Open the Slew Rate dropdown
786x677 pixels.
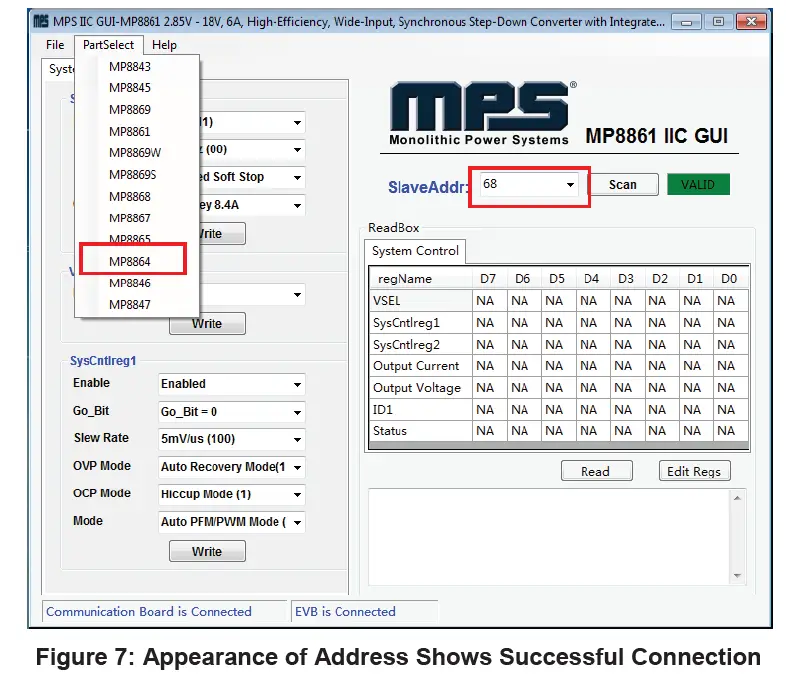pos(232,439)
